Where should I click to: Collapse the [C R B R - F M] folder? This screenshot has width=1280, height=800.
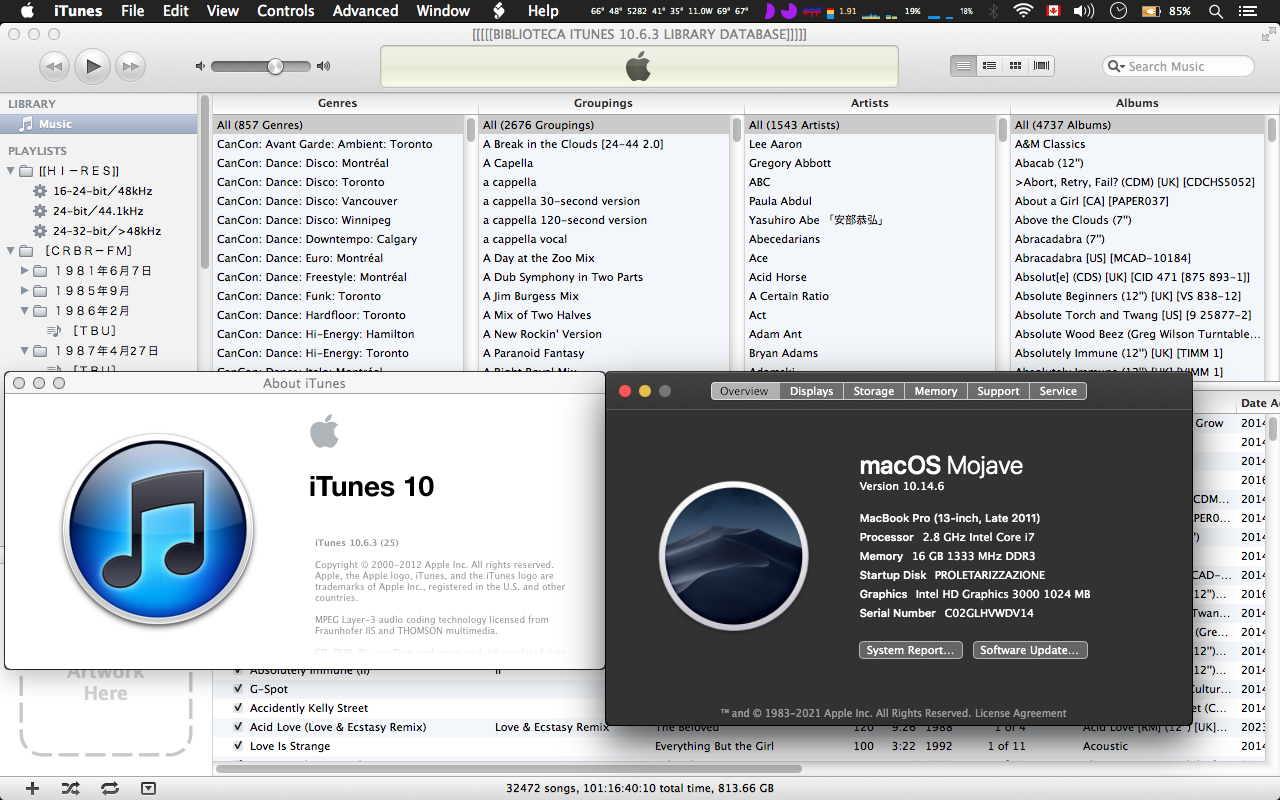(x=11, y=251)
